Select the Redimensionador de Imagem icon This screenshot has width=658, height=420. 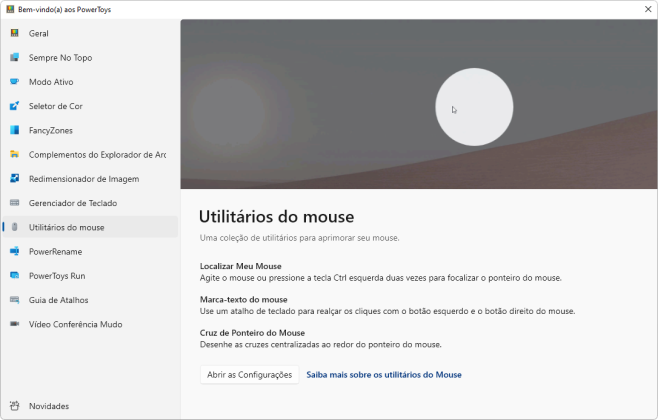(x=15, y=179)
